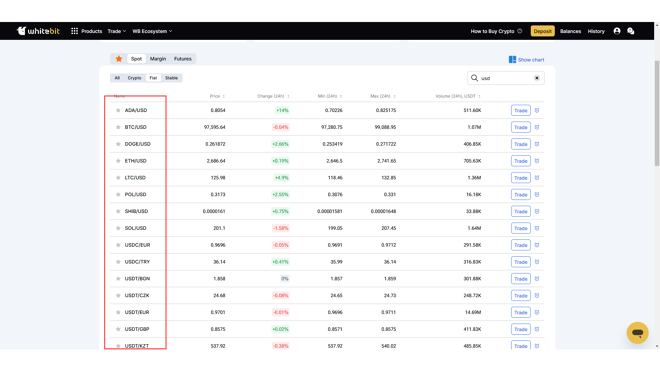Viewport: 660px width, 371px height.
Task: Click the icon right of USDT/BGN Trade
Action: click(x=537, y=279)
